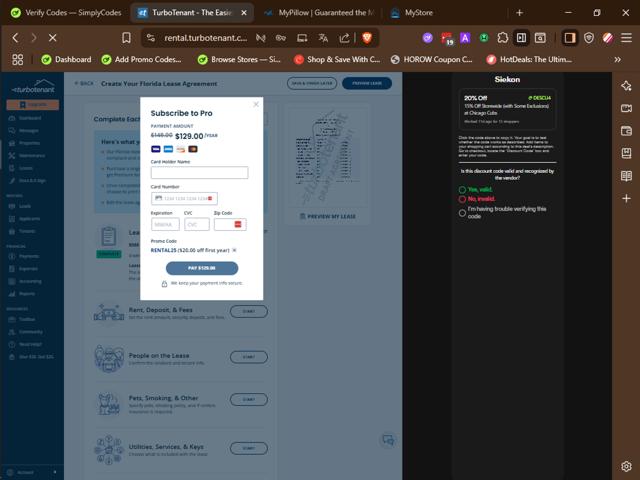
Task: Click the Back link above the lease form
Action: click(84, 83)
